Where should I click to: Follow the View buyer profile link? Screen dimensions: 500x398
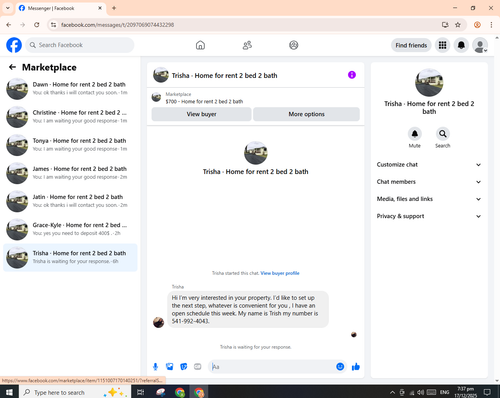(280, 273)
